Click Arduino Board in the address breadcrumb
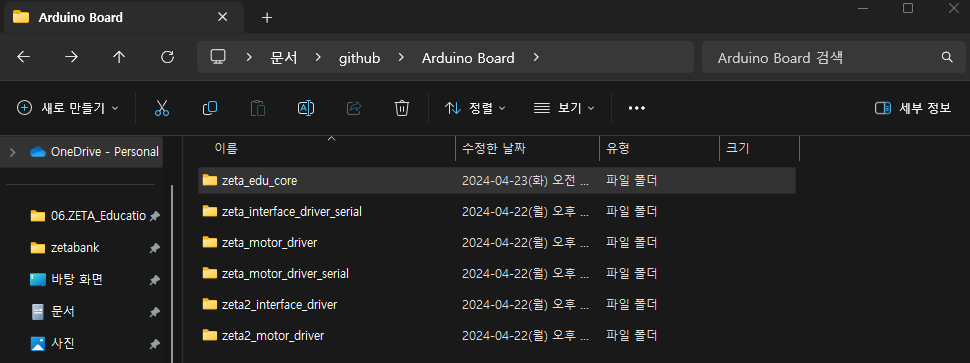Viewport: 970px width, 363px height. point(468,58)
